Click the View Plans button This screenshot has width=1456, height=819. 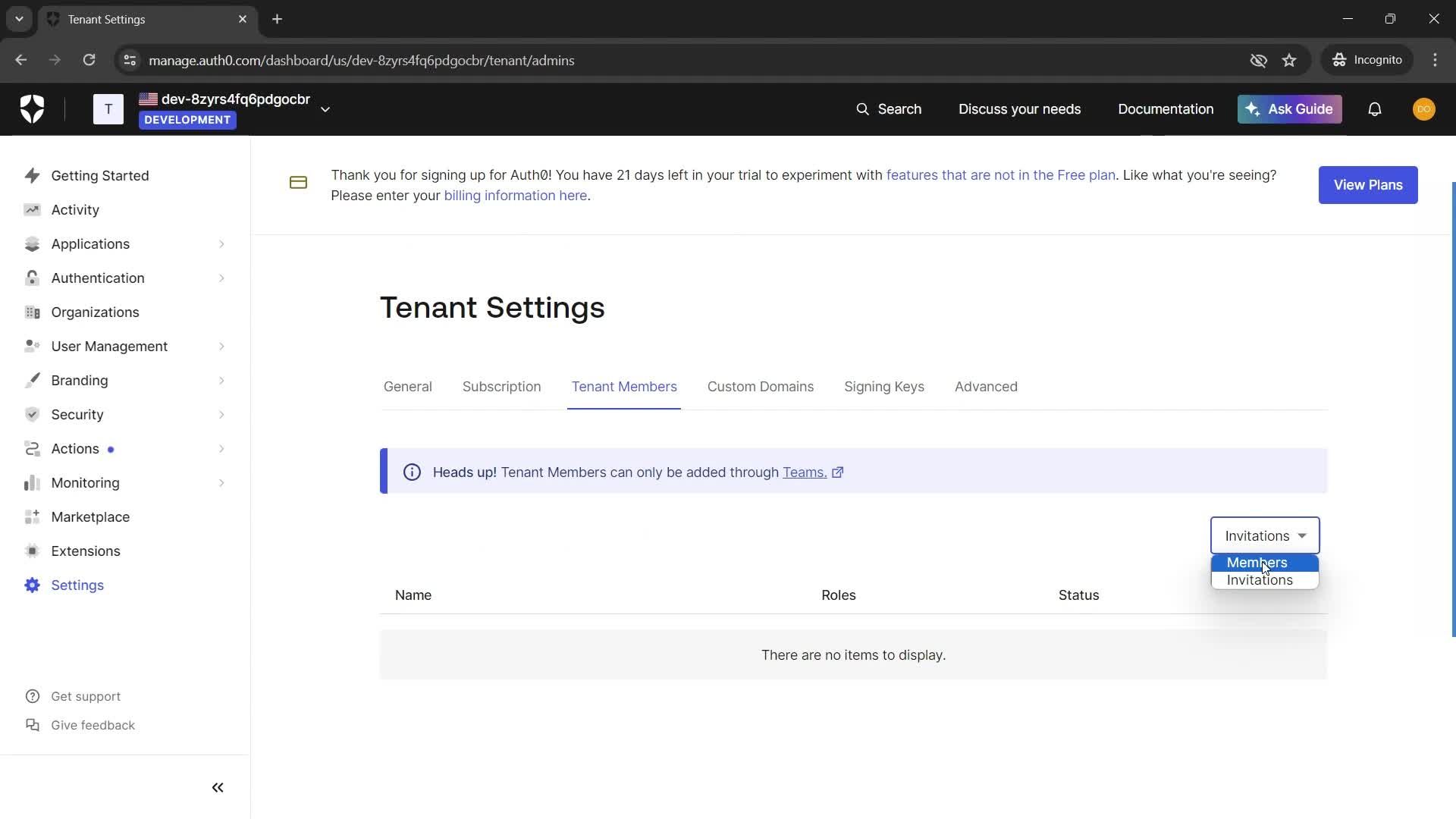(x=1368, y=185)
